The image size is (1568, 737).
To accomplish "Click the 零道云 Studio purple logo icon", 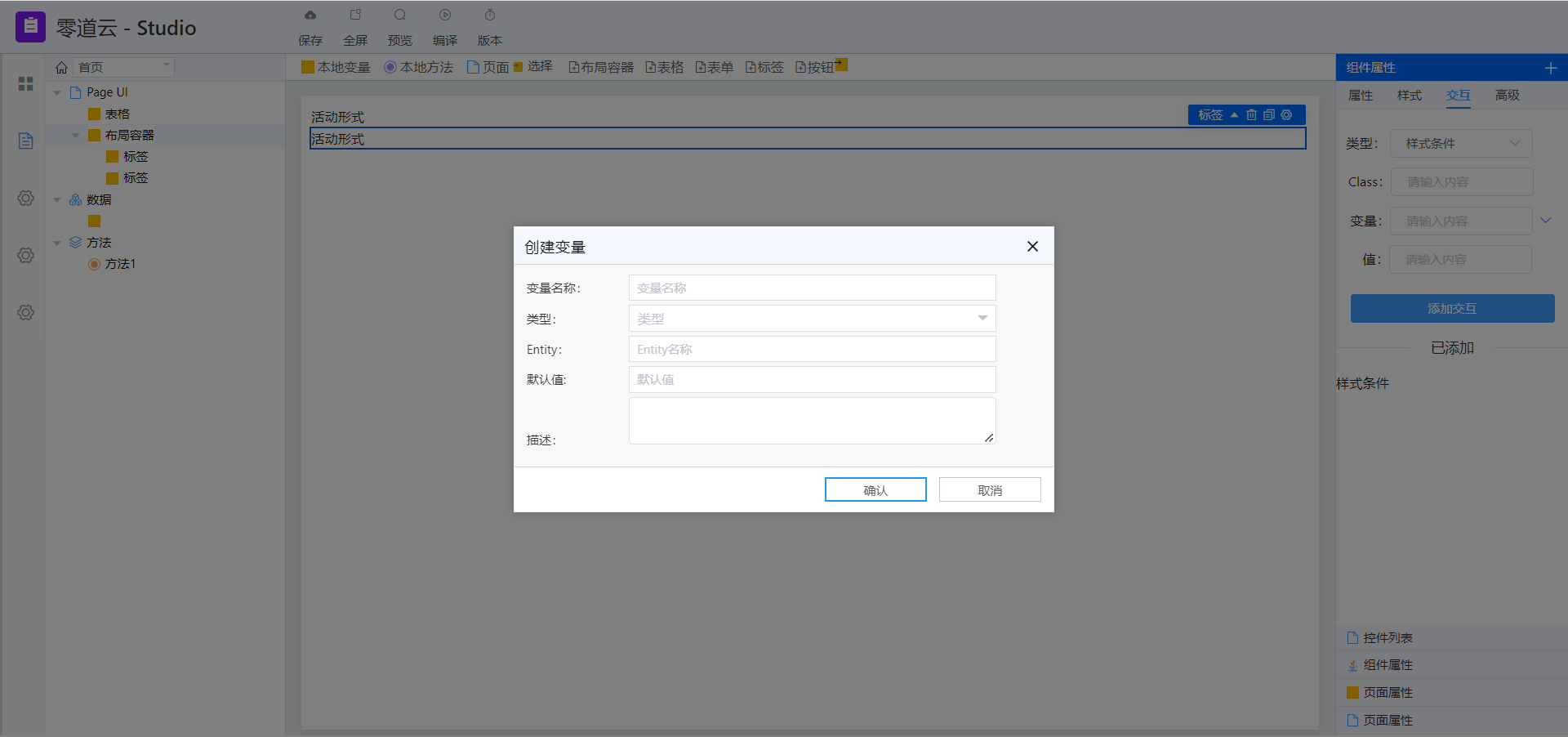I will click(30, 27).
